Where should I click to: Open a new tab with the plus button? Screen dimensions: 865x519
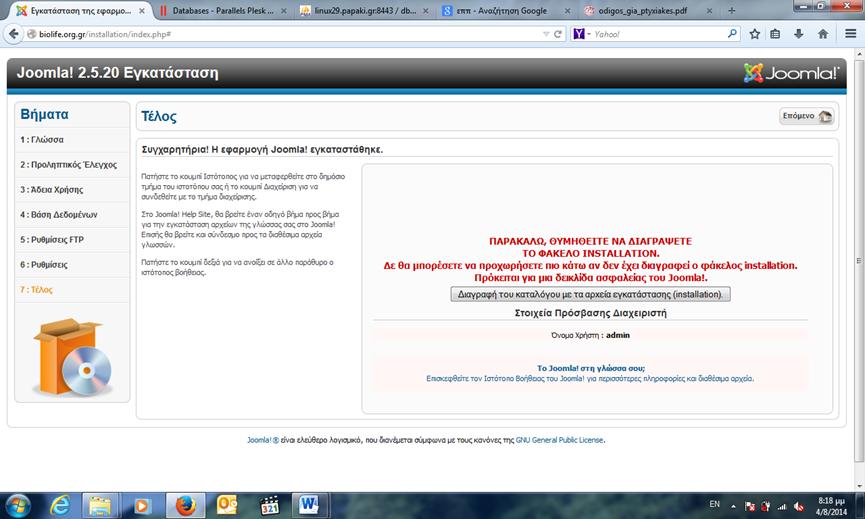tap(731, 10)
